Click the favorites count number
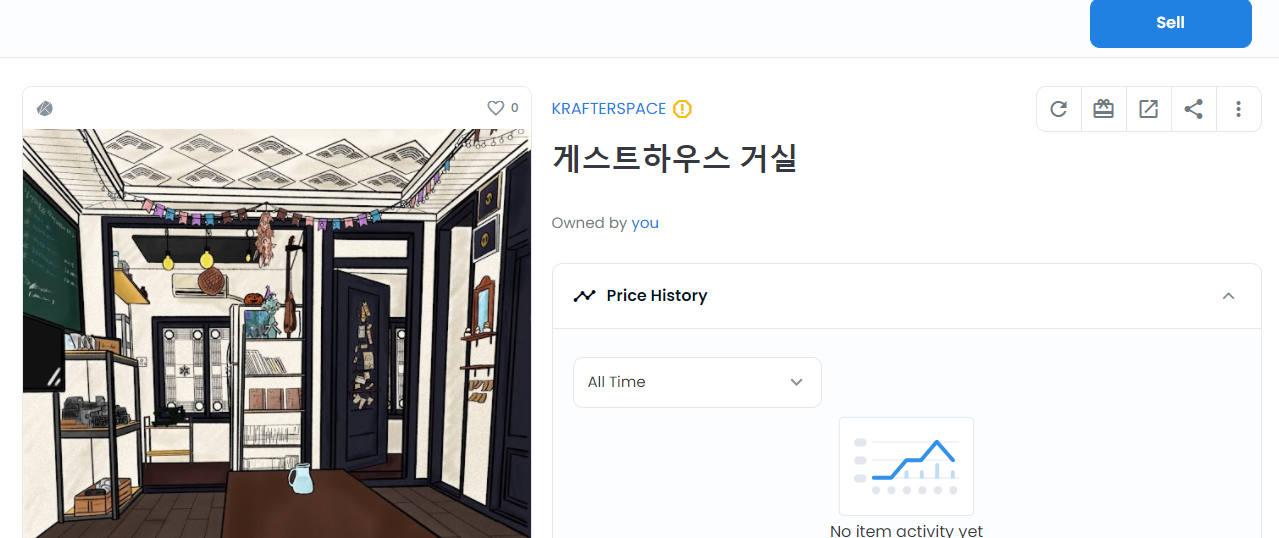 515,108
